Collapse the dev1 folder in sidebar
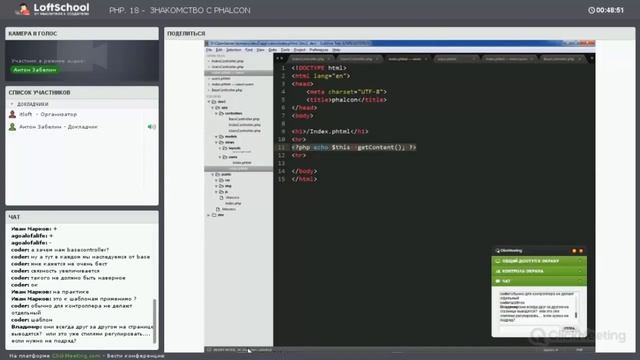Image resolution: width=640 pixels, height=360 pixels. click(x=209, y=102)
